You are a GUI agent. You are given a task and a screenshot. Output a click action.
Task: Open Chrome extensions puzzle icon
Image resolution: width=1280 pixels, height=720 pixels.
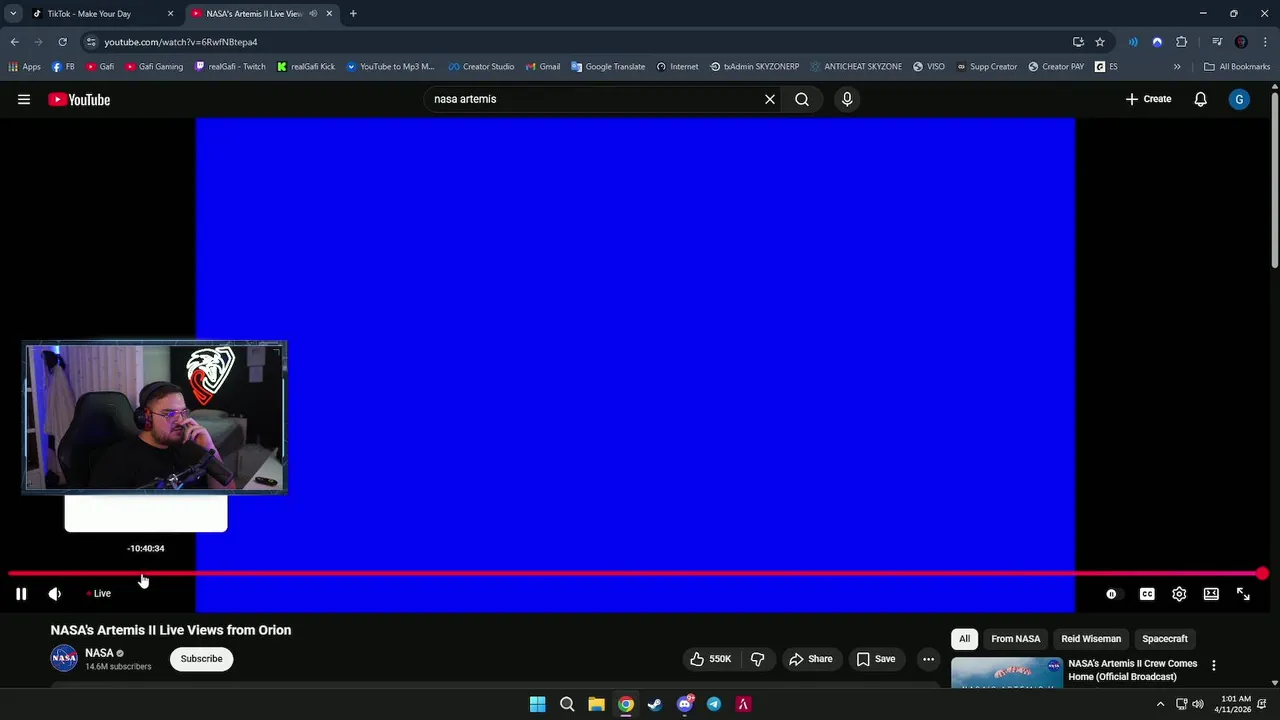pyautogui.click(x=1181, y=42)
